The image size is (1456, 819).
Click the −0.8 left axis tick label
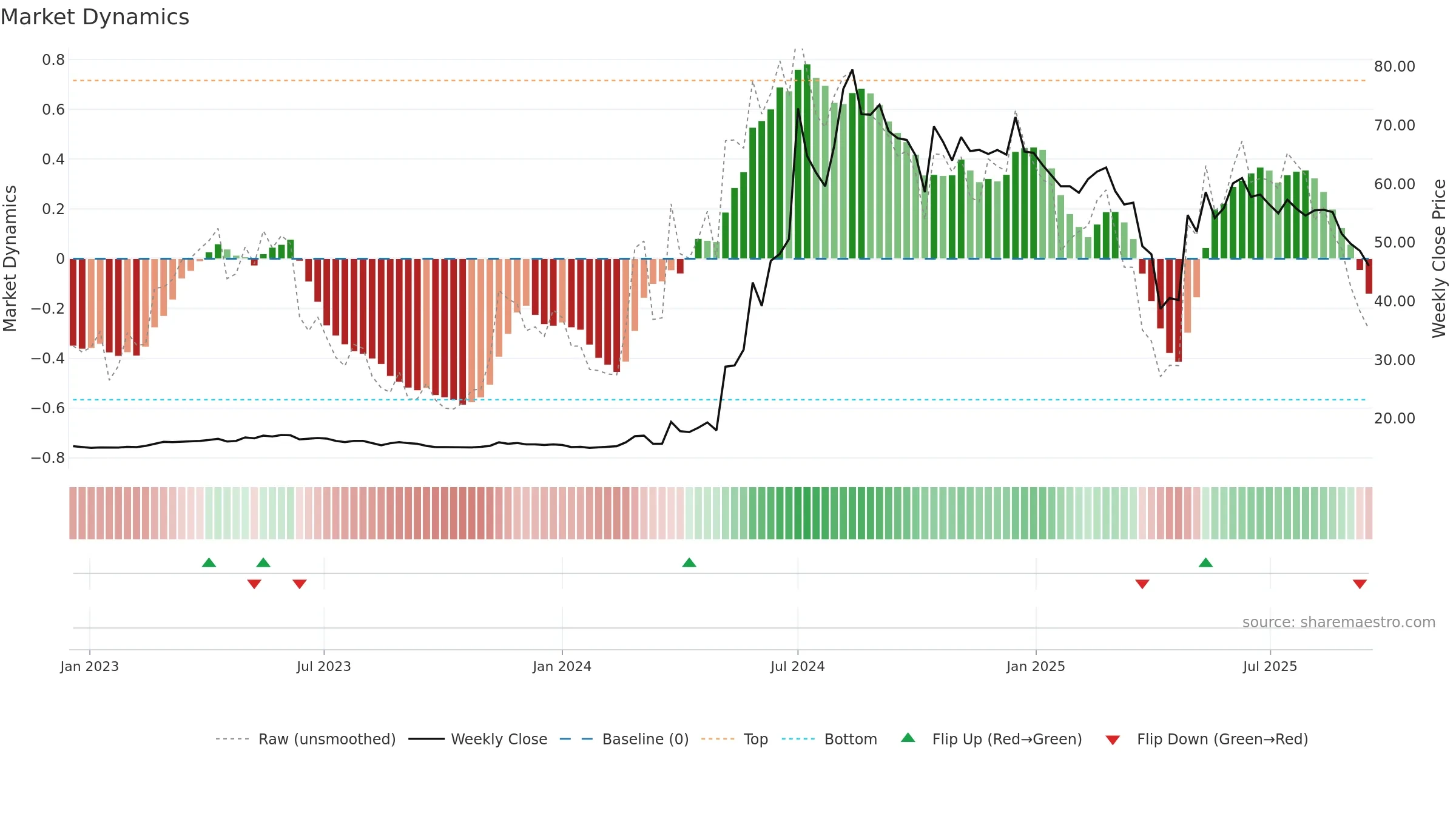[x=48, y=457]
